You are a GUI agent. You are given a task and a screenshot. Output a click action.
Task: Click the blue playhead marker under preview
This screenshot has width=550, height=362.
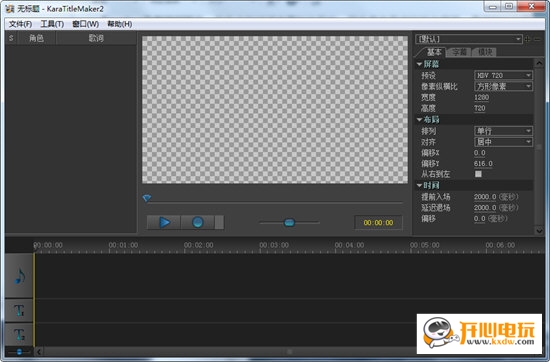[147, 198]
